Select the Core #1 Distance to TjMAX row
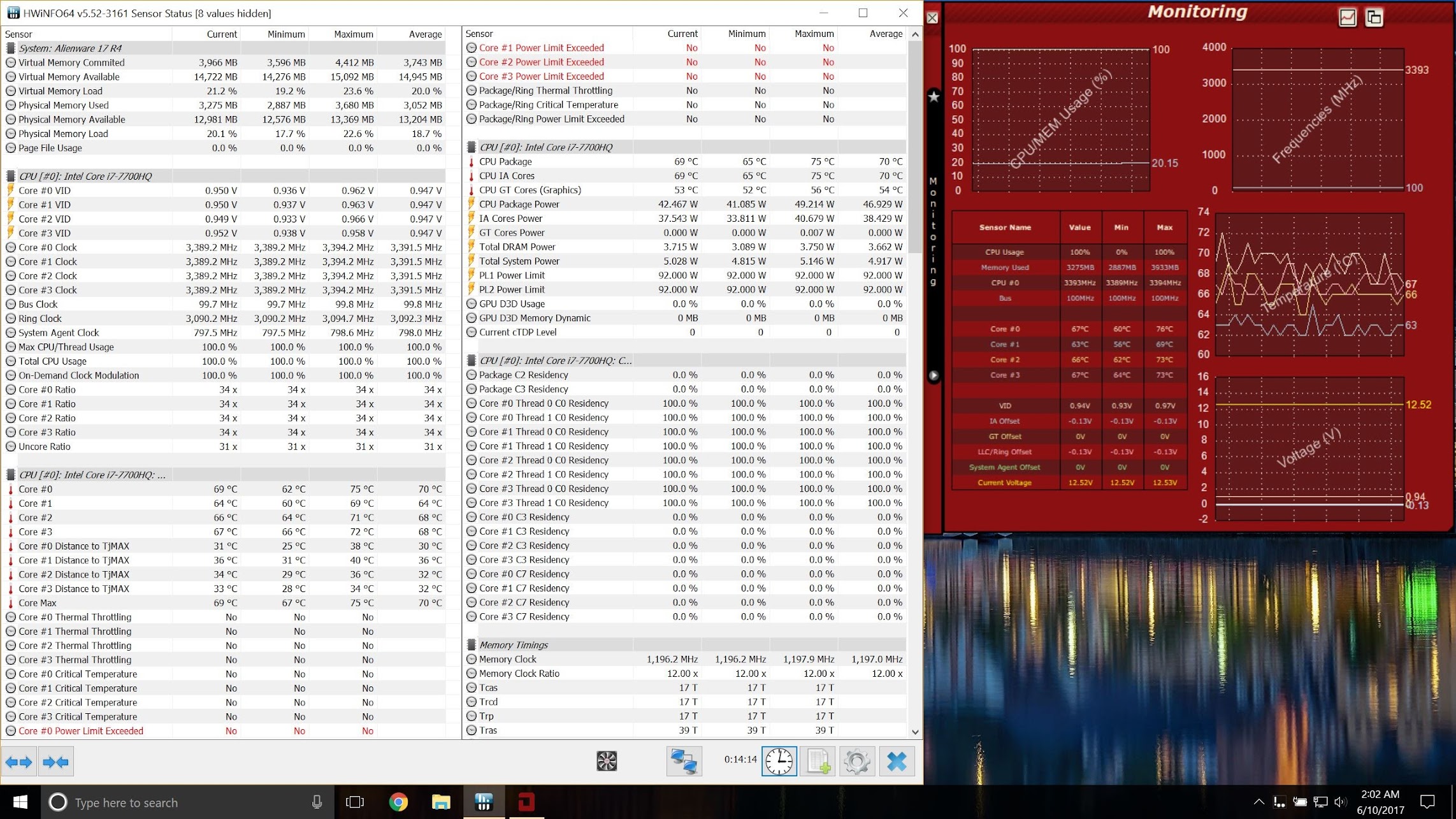This screenshot has height=819, width=1456. pos(223,560)
